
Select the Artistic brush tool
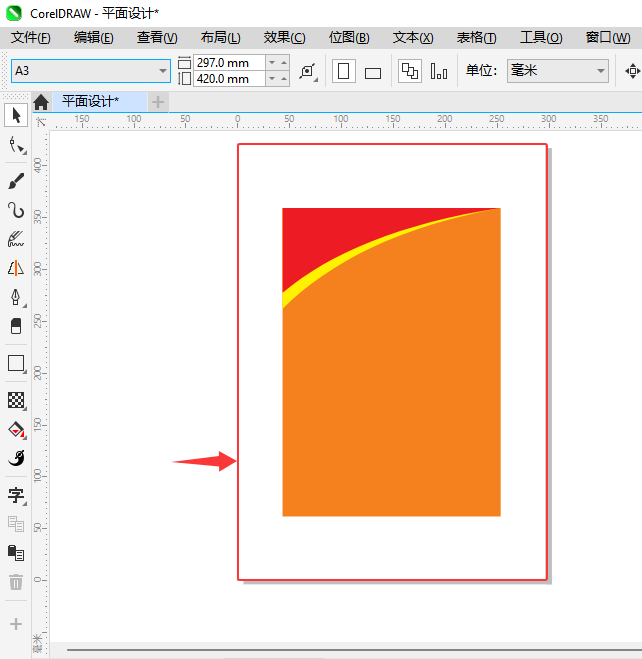16,181
